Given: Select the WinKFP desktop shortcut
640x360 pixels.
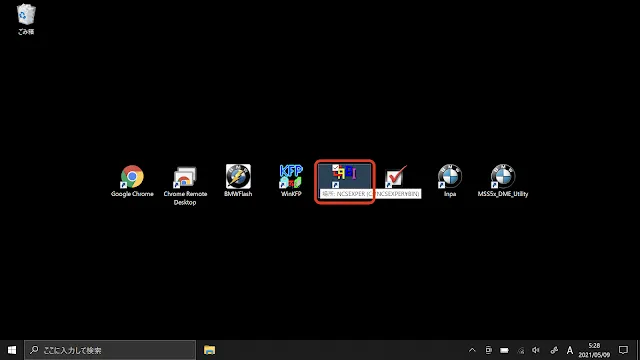Looking at the screenshot, I should [x=291, y=181].
